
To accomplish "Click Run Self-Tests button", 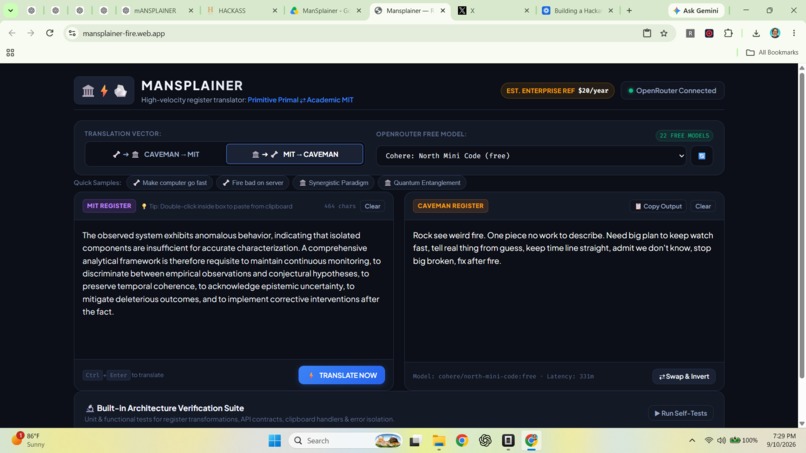I will click(x=681, y=413).
